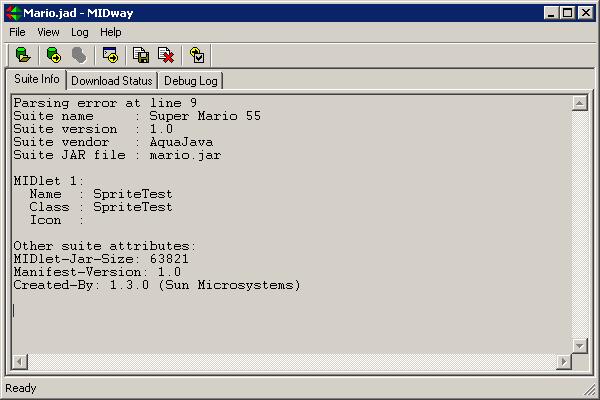Click the 'Manifest-Version: 1.0' line
This screenshot has height=400, width=600.
point(97,272)
